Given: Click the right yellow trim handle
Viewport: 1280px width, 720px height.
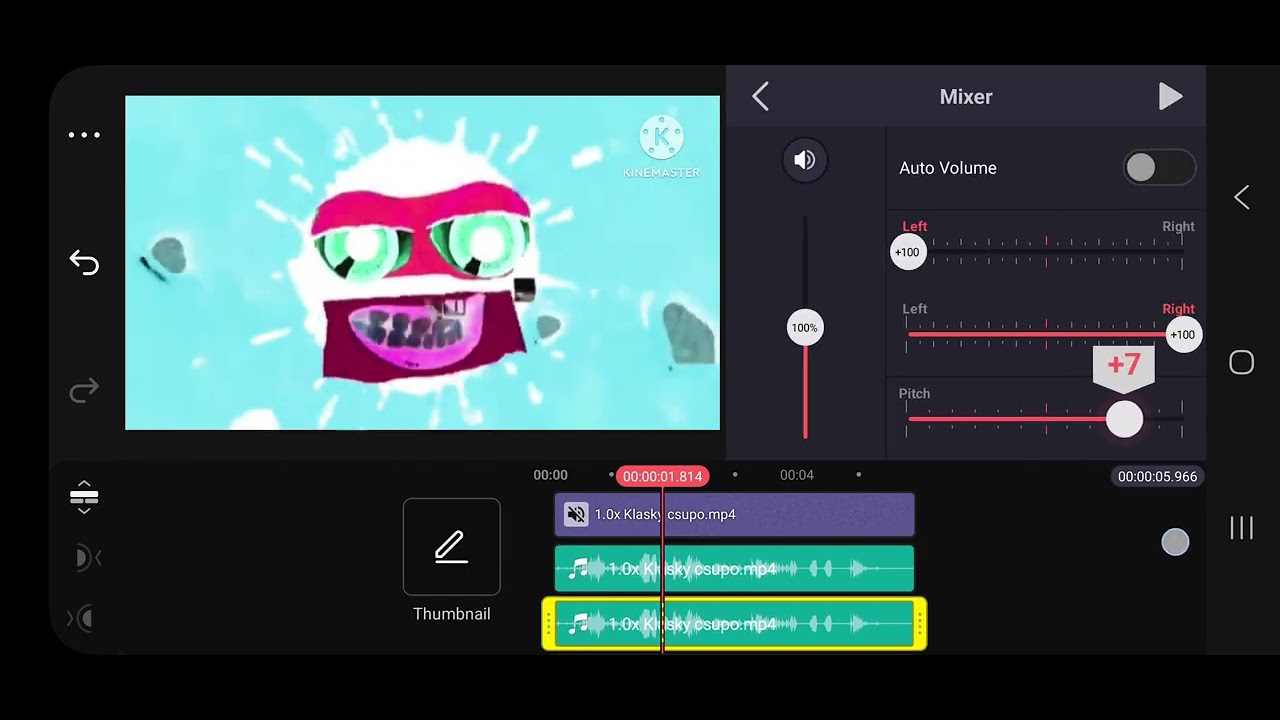Looking at the screenshot, I should click(x=920, y=624).
